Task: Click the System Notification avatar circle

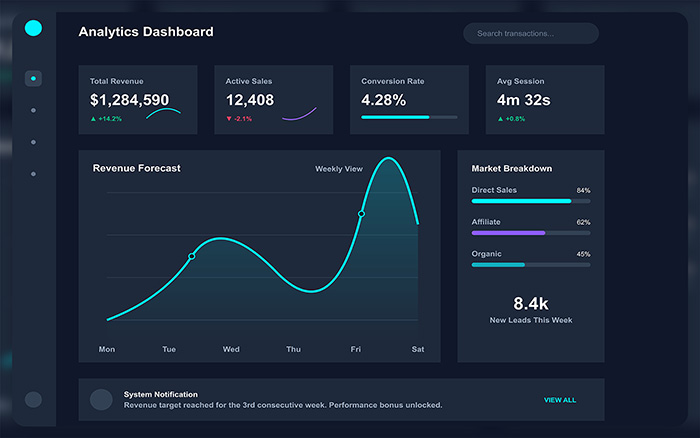Action: point(101,400)
